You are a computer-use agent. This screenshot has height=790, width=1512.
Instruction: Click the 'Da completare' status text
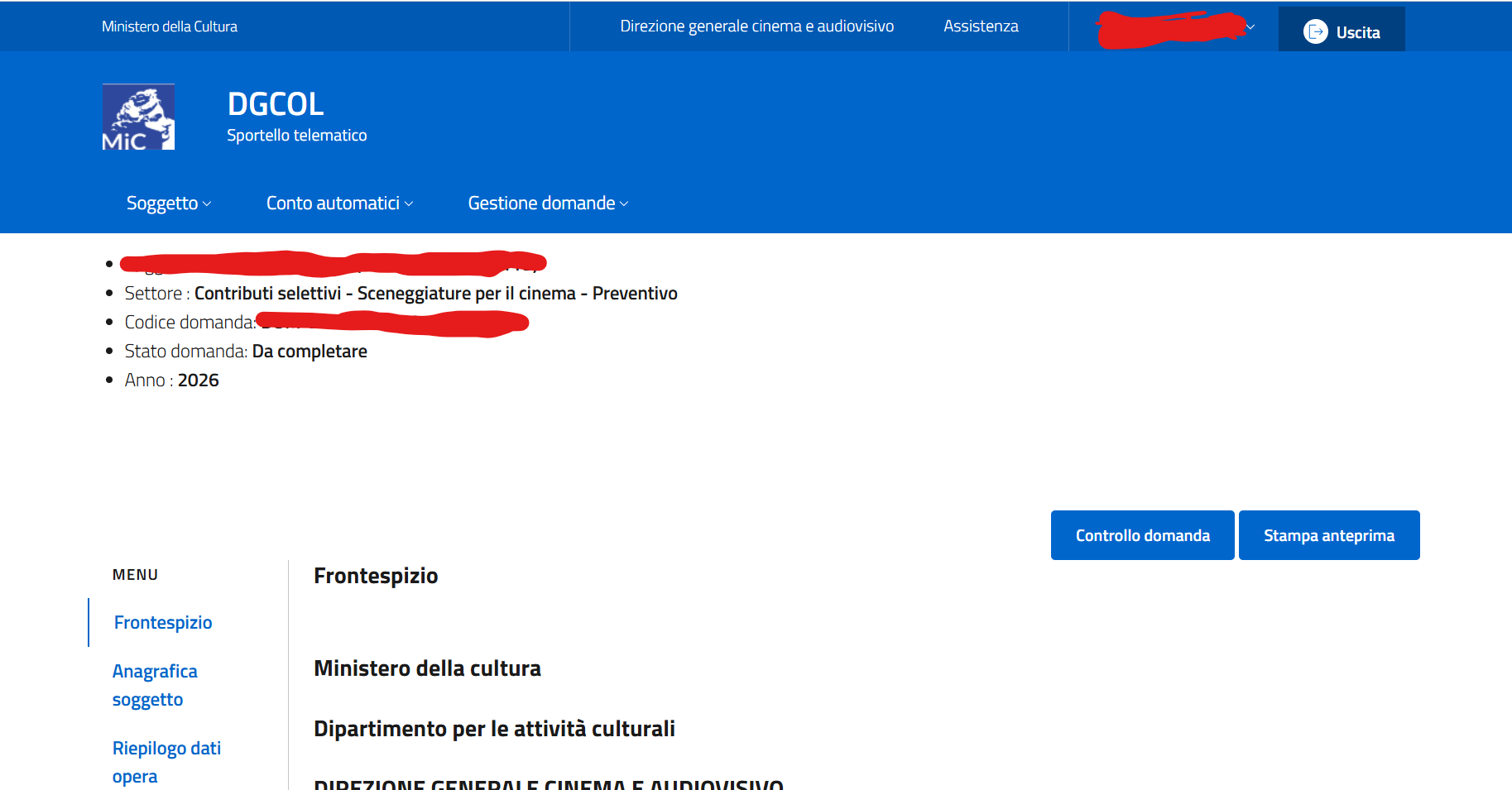coord(310,352)
